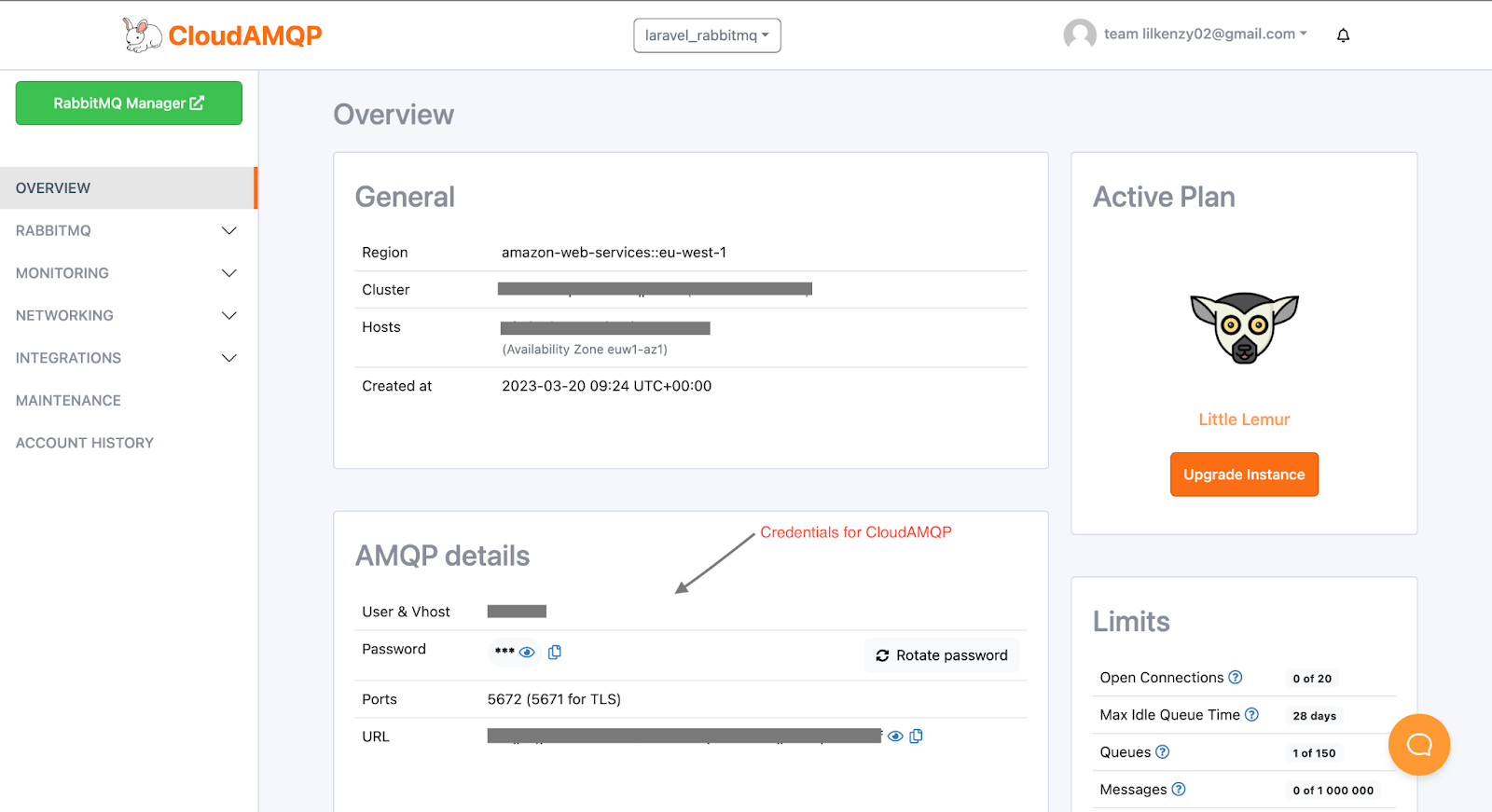This screenshot has height=812, width=1492.
Task: Click the Overview page heading
Action: point(394,115)
